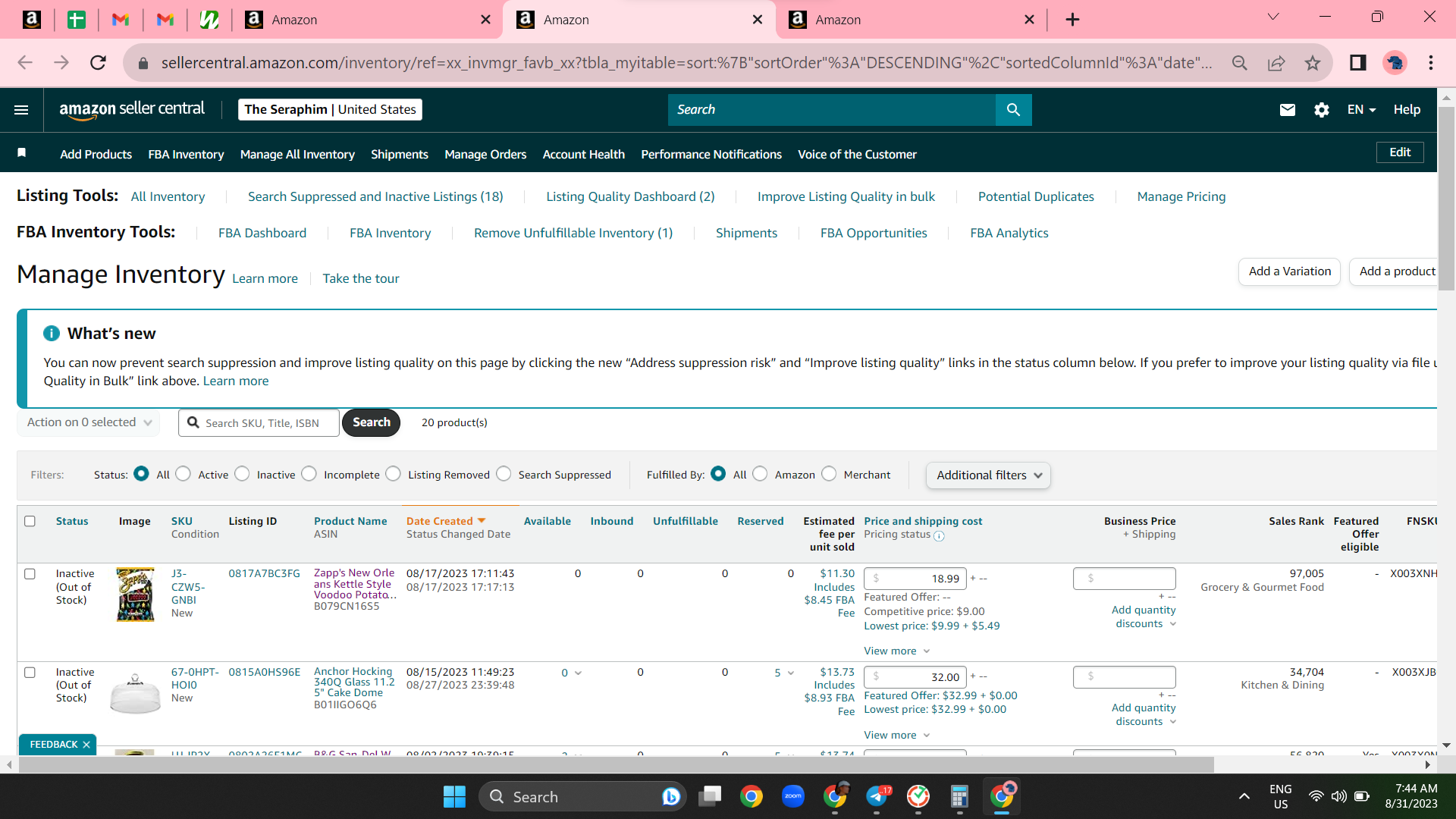Toggle the browser side panel icon
1456x819 pixels.
click(x=1358, y=63)
